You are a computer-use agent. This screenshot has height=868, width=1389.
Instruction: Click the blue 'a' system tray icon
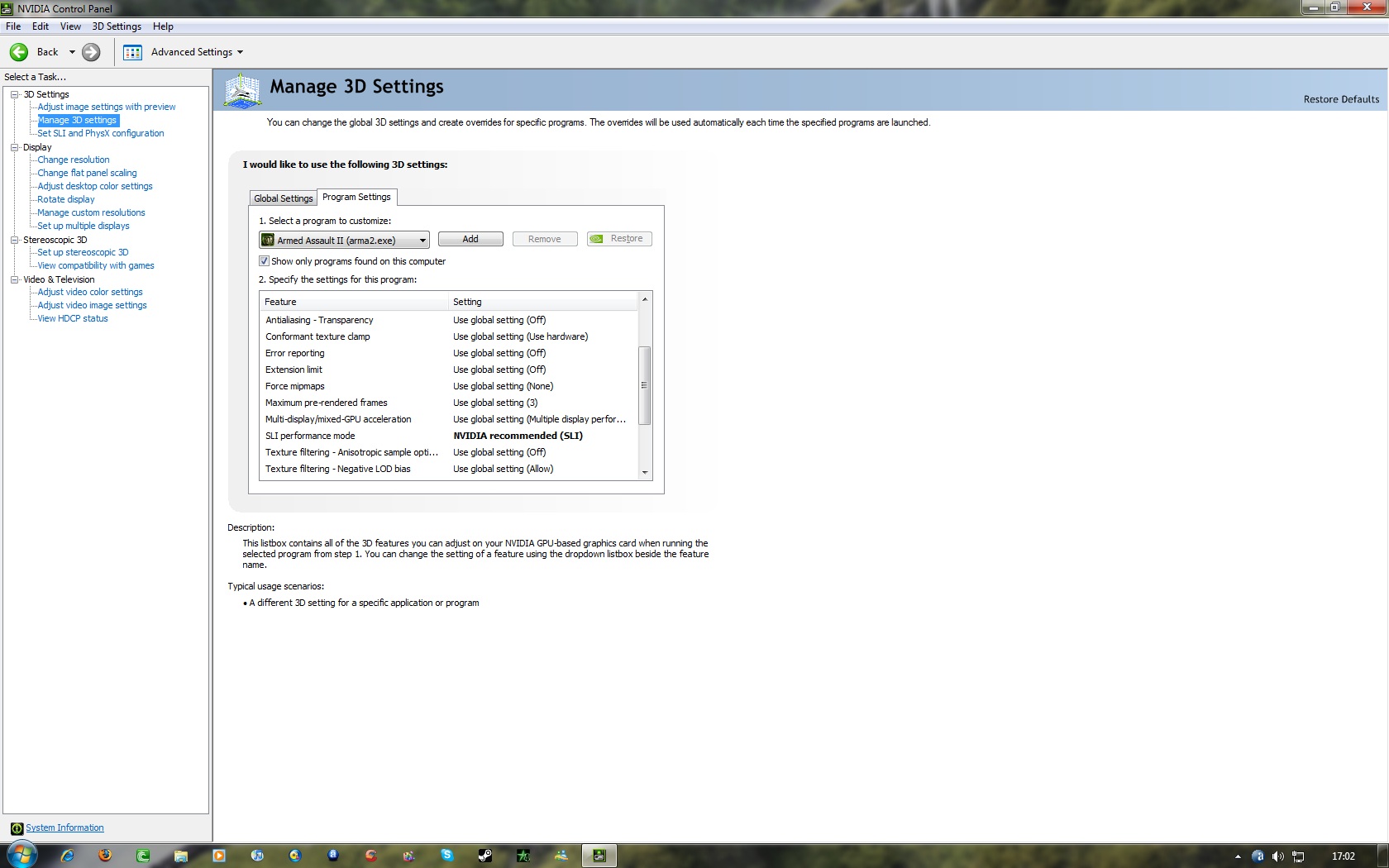coord(1258,856)
